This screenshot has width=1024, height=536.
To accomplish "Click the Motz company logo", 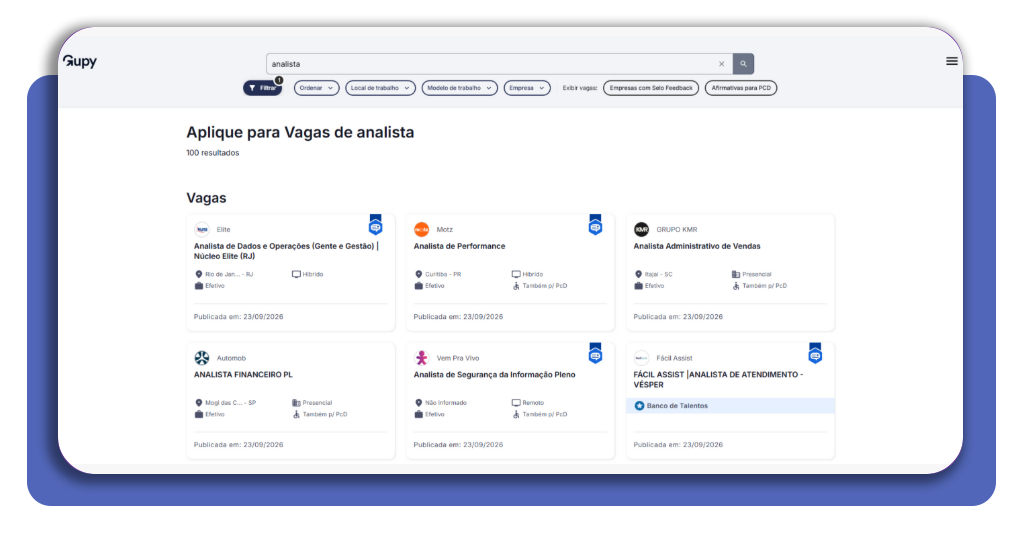I will [x=422, y=229].
